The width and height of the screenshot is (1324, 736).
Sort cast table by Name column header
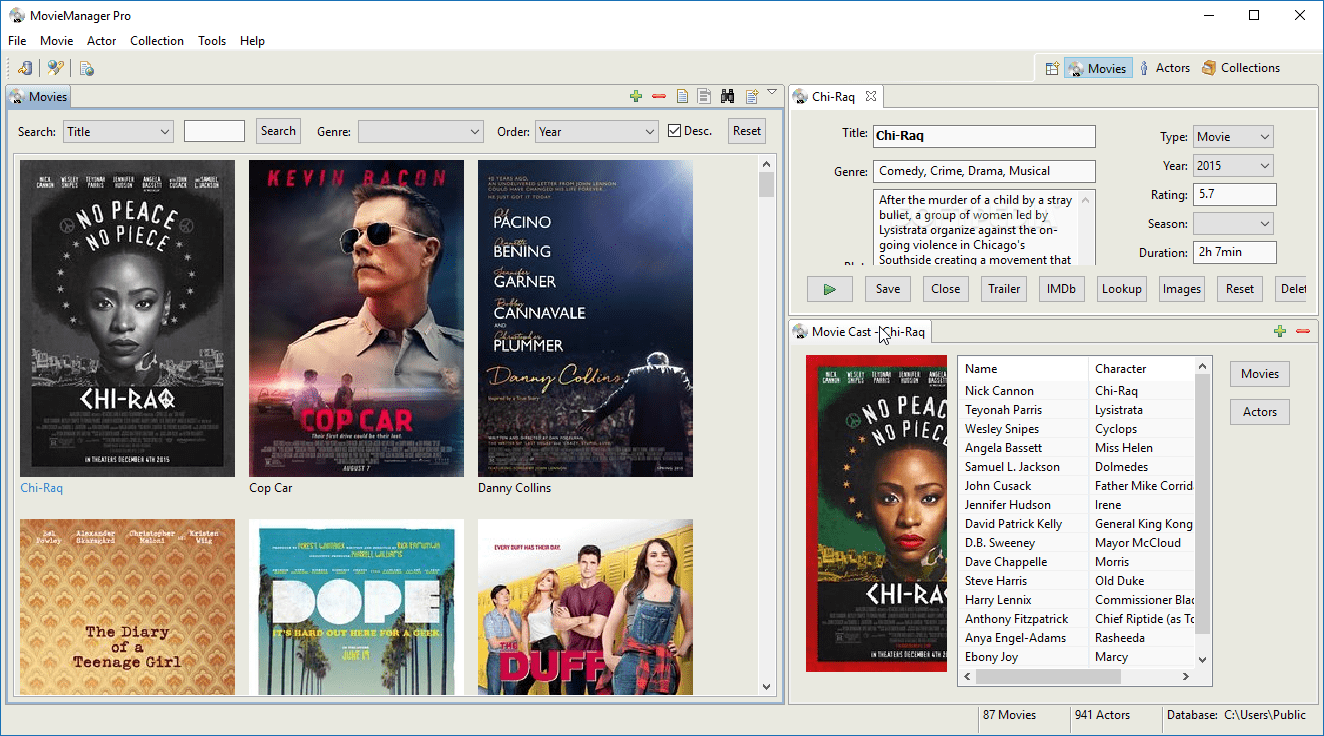1023,369
